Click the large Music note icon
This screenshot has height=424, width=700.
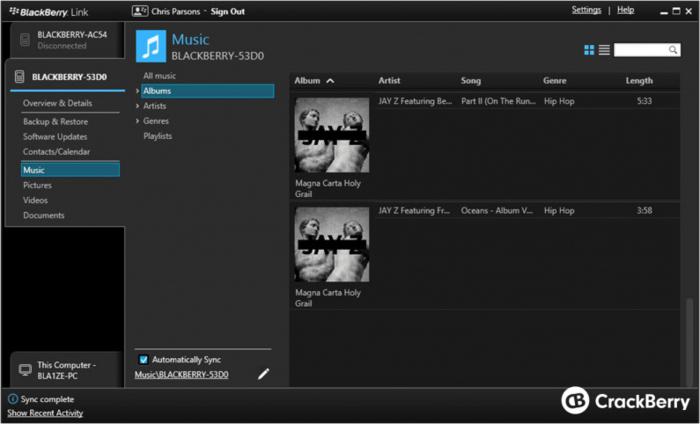pyautogui.click(x=151, y=46)
